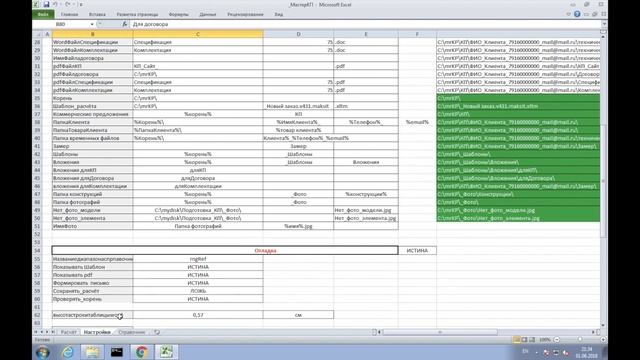This screenshot has width=640, height=360.
Task: Select column B header
Action: 92,34
